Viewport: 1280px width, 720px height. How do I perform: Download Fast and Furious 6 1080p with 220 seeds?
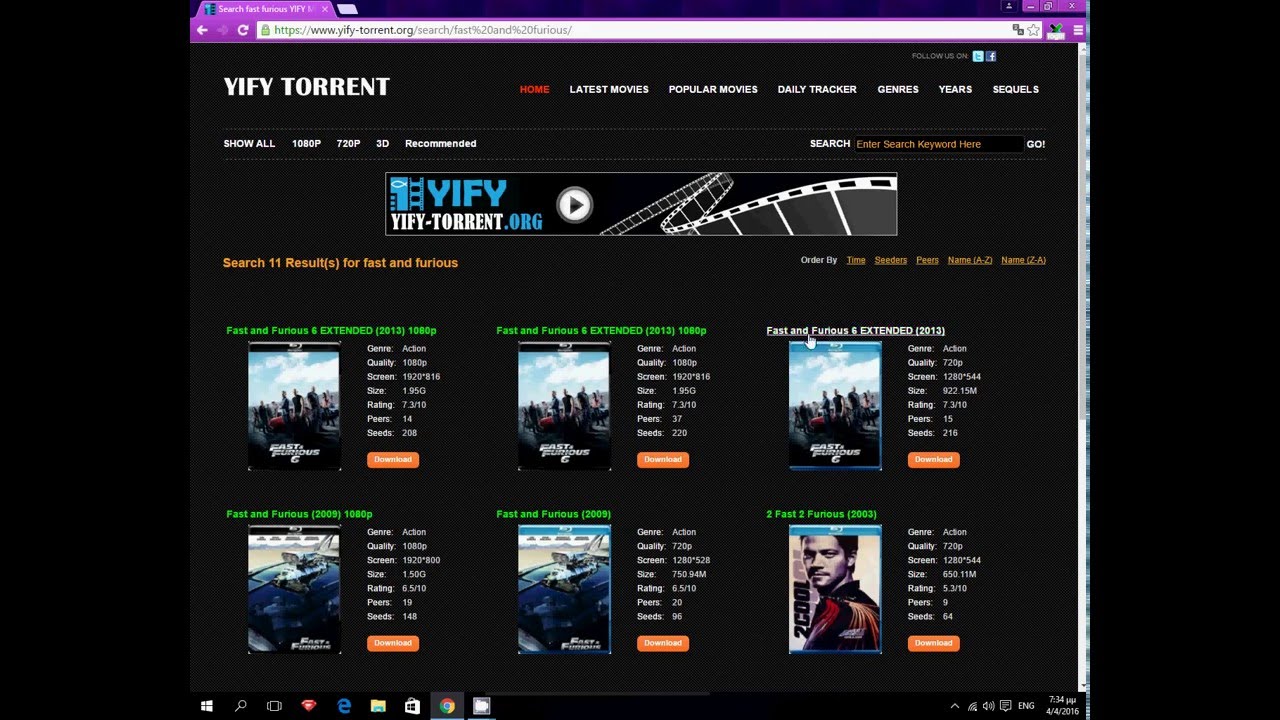(x=663, y=460)
